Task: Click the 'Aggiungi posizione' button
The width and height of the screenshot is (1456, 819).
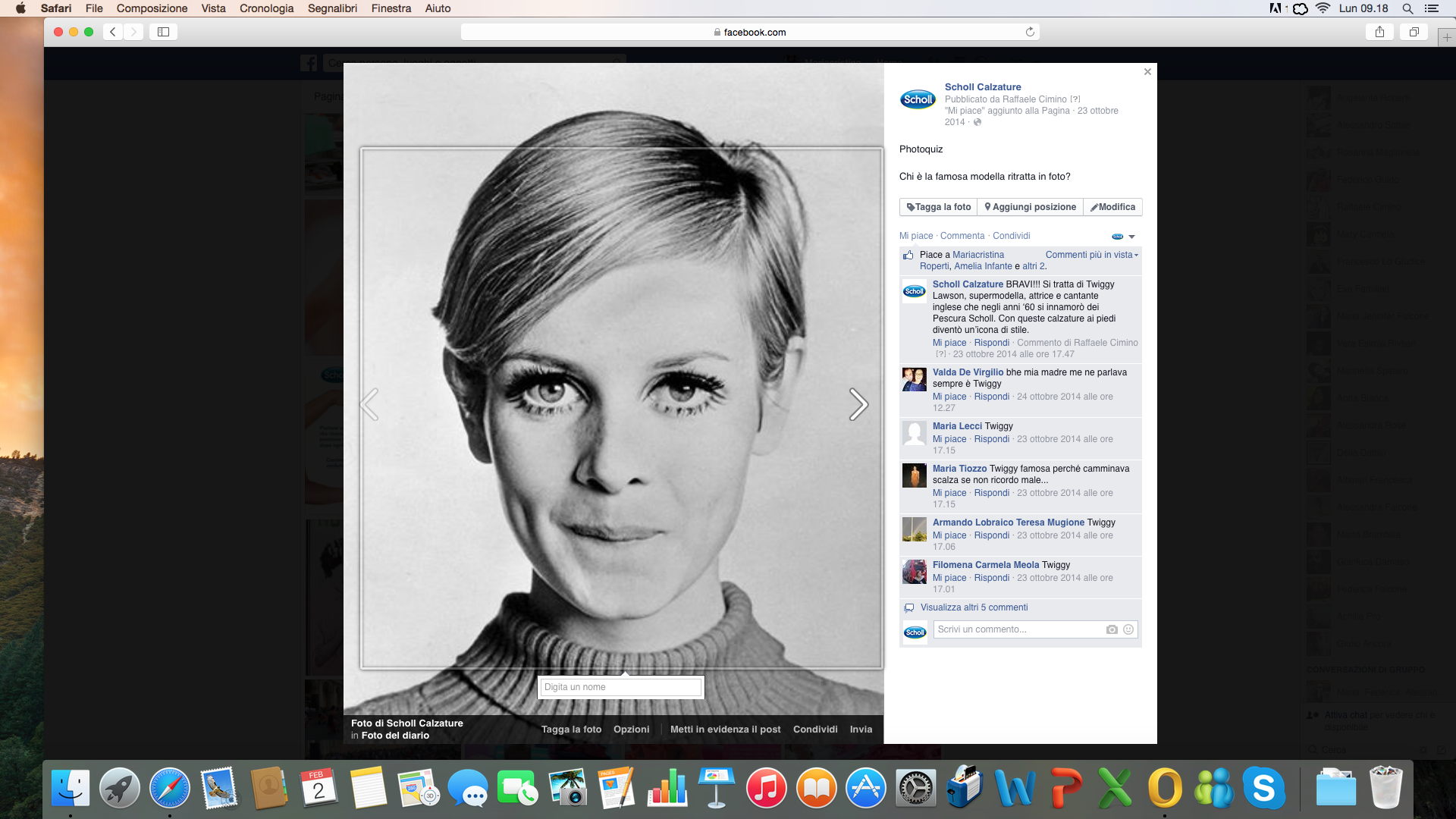Action: (1030, 207)
